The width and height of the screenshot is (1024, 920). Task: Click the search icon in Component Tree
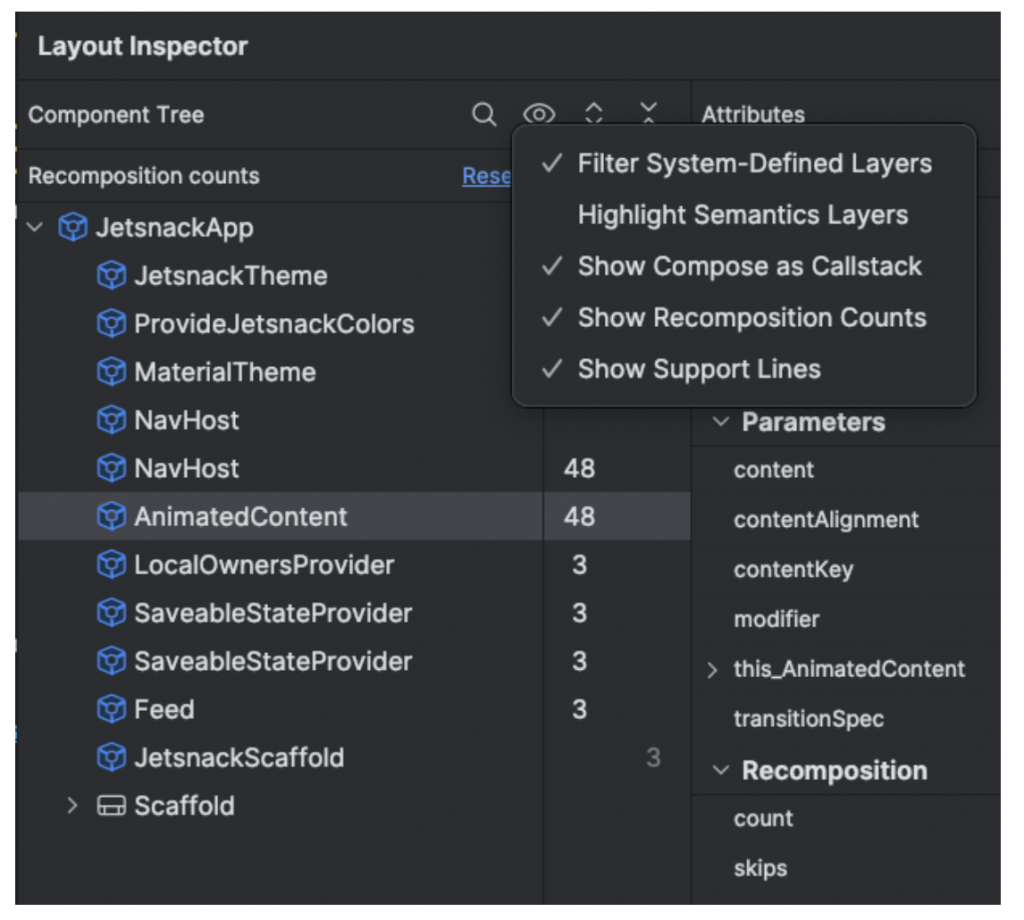tap(484, 115)
